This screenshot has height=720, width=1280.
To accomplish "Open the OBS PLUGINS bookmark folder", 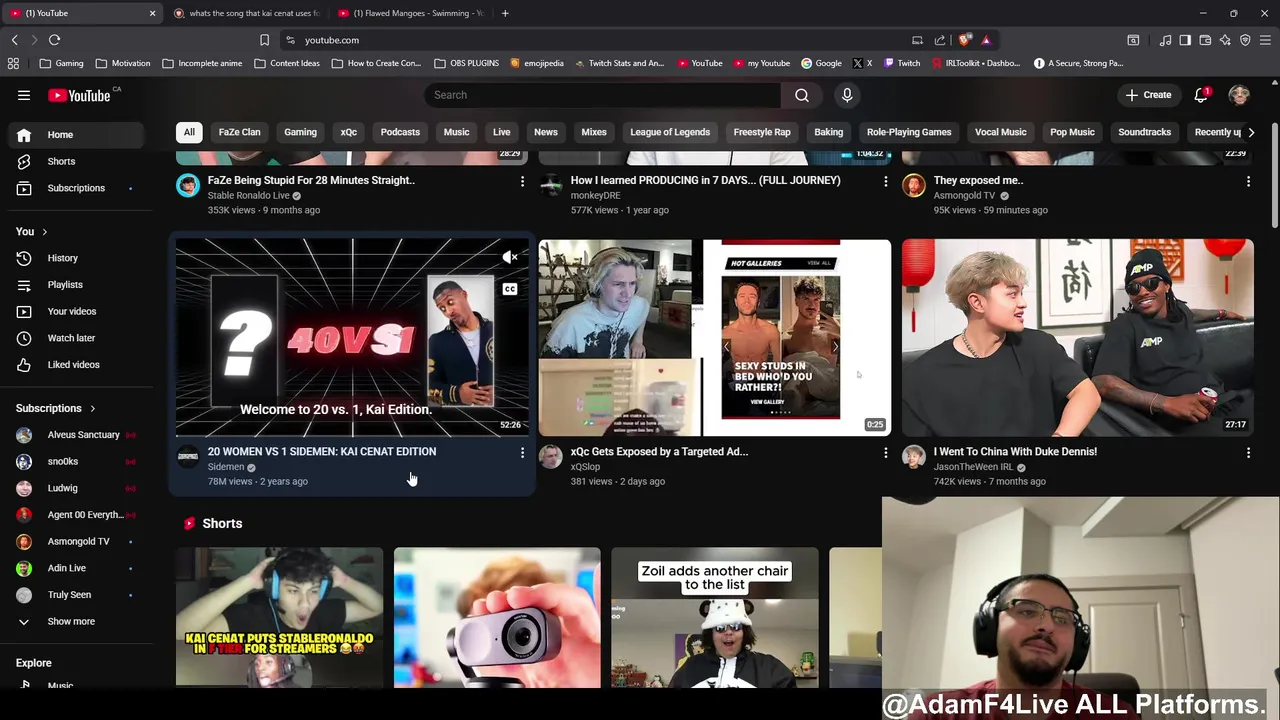I will (467, 63).
